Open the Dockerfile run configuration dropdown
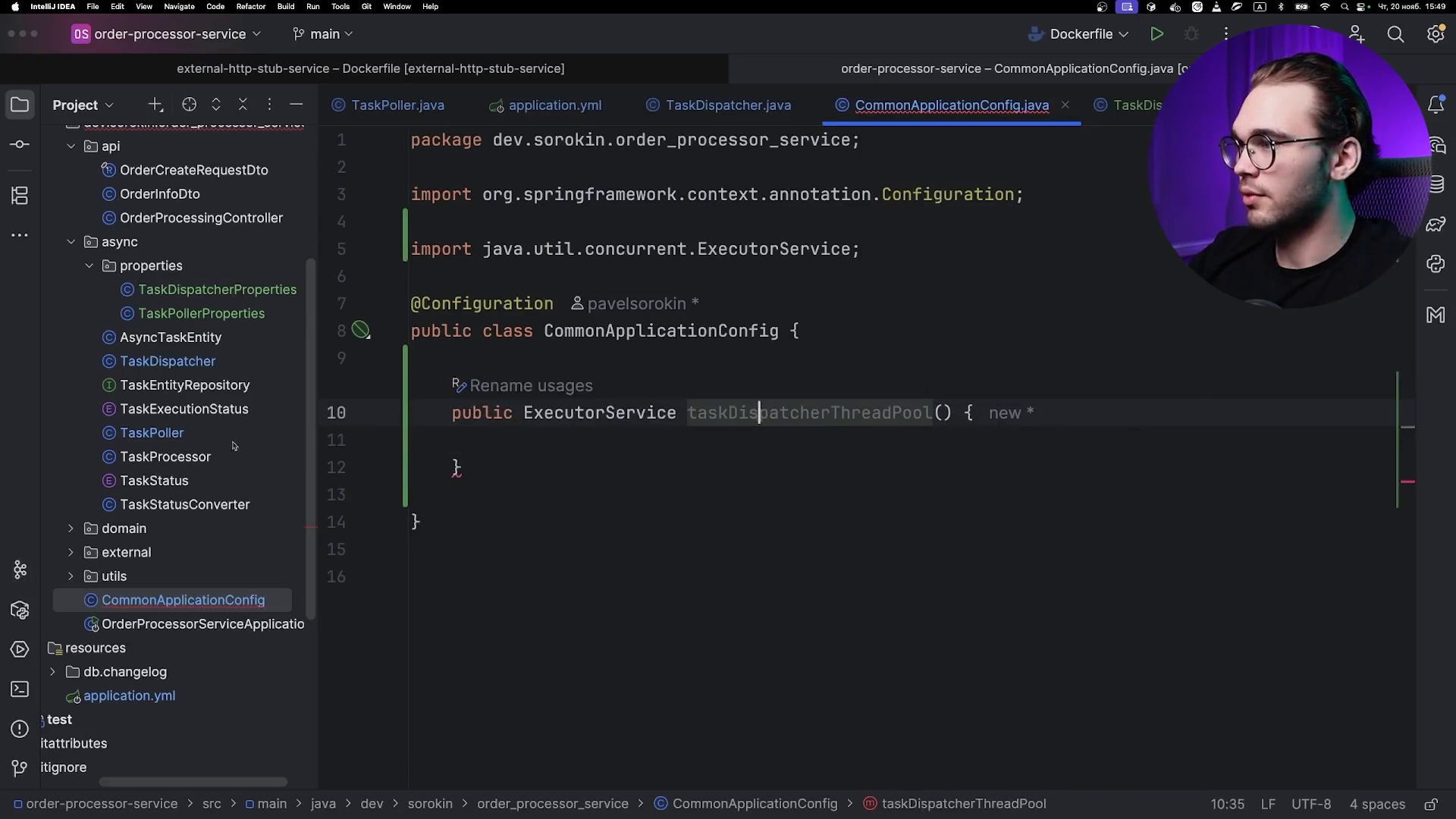The image size is (1456, 819). pyautogui.click(x=1081, y=34)
